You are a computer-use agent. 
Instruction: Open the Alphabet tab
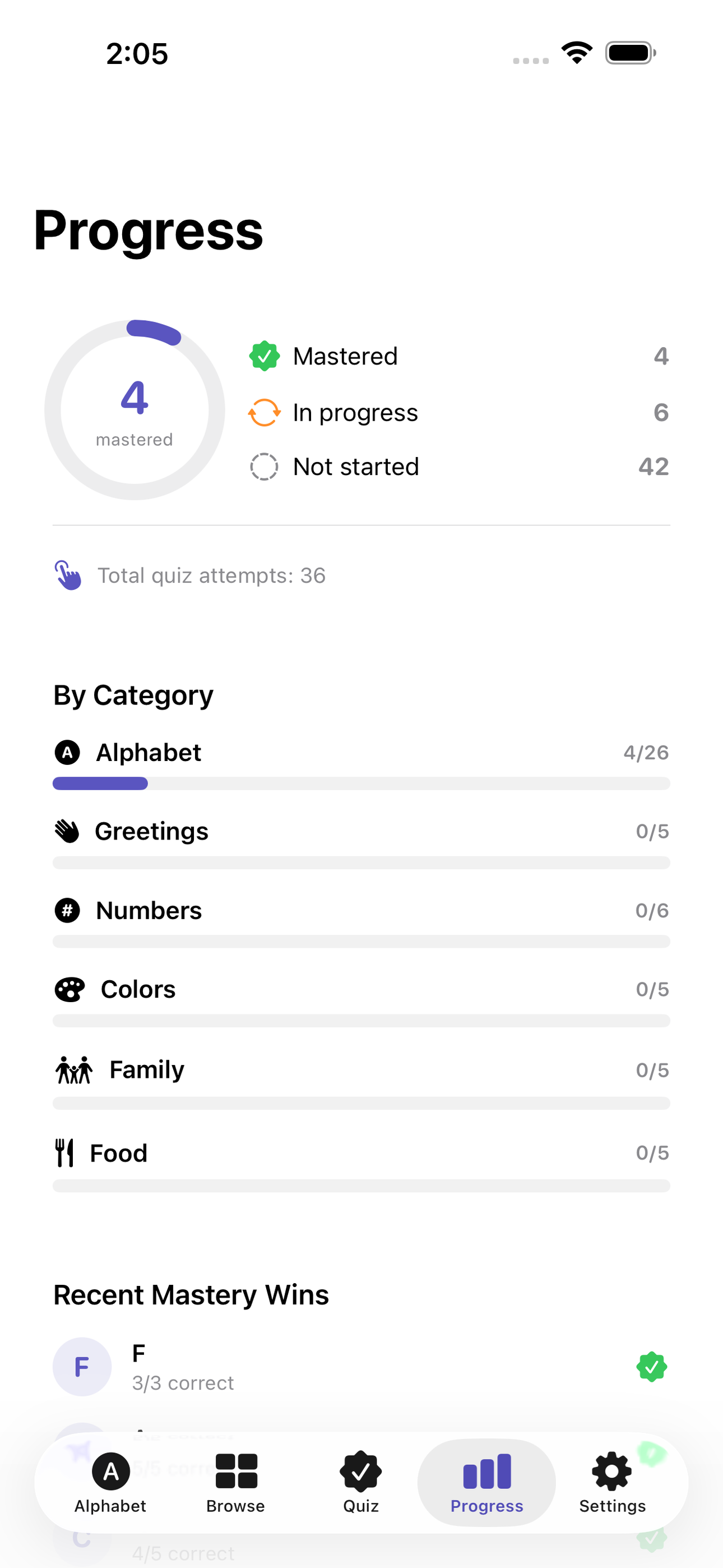point(110,1483)
